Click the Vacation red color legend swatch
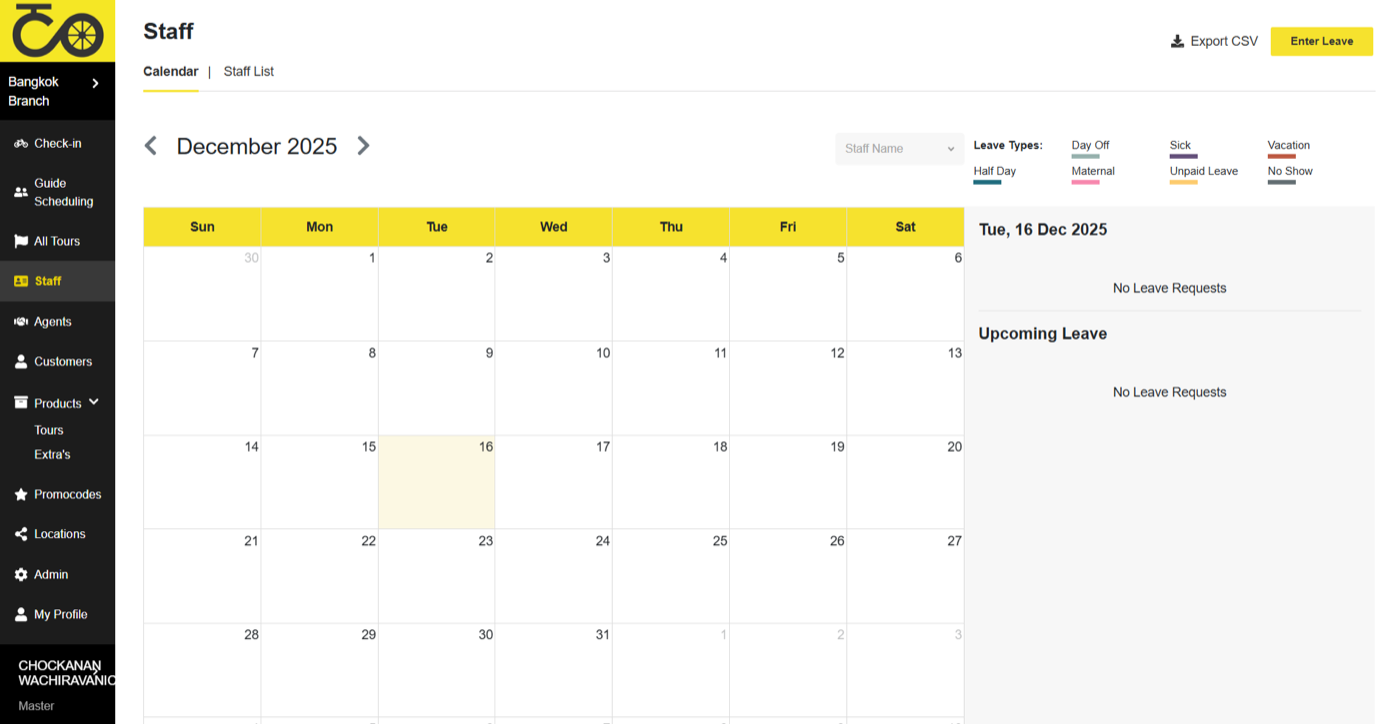Image resolution: width=1400 pixels, height=724 pixels. (x=1281, y=157)
